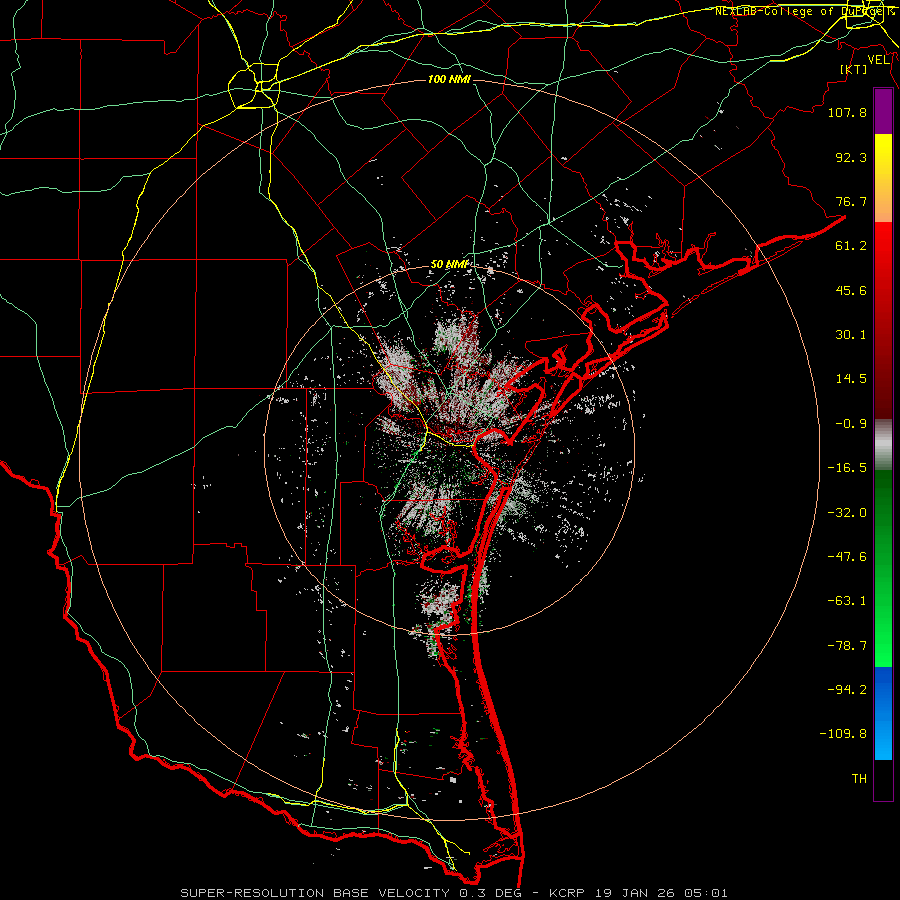This screenshot has width=900, height=900.
Task: Click the -47.6 velocity scale label
Action: click(847, 557)
